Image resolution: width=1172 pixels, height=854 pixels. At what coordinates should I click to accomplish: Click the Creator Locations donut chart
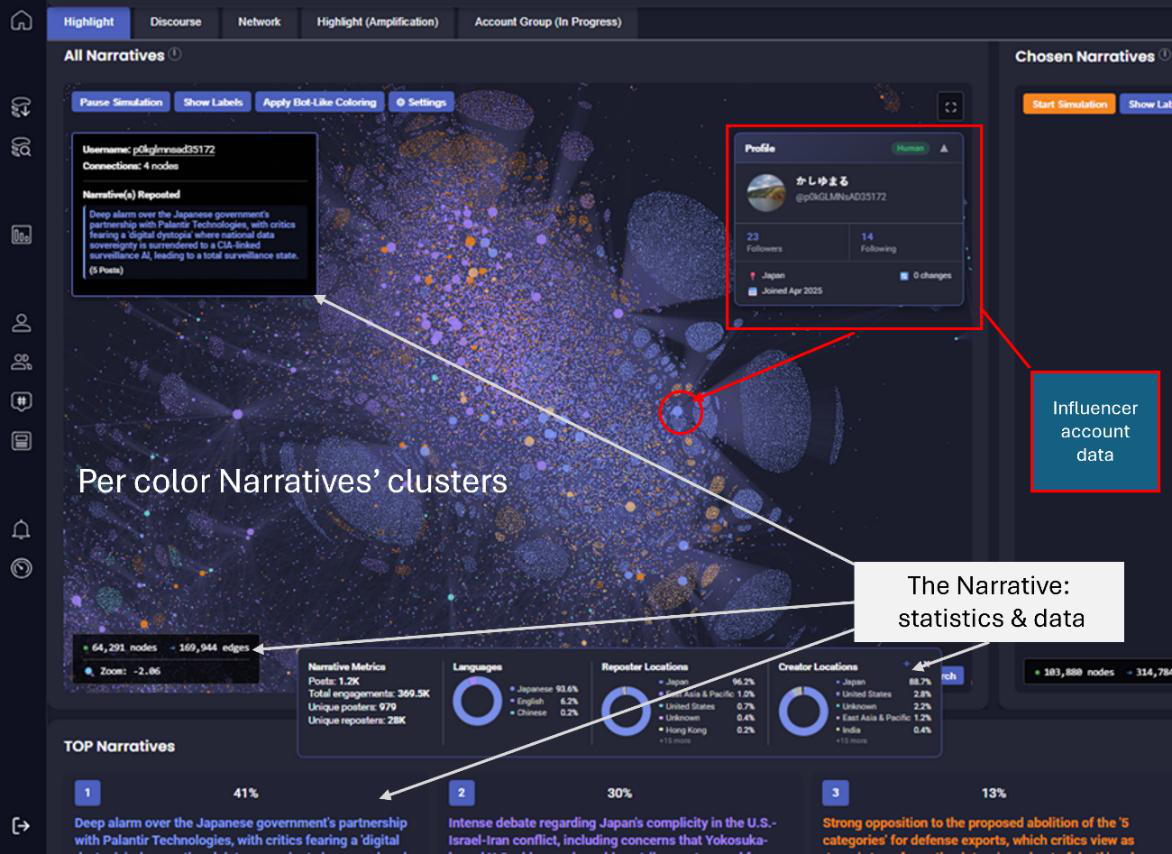click(803, 711)
